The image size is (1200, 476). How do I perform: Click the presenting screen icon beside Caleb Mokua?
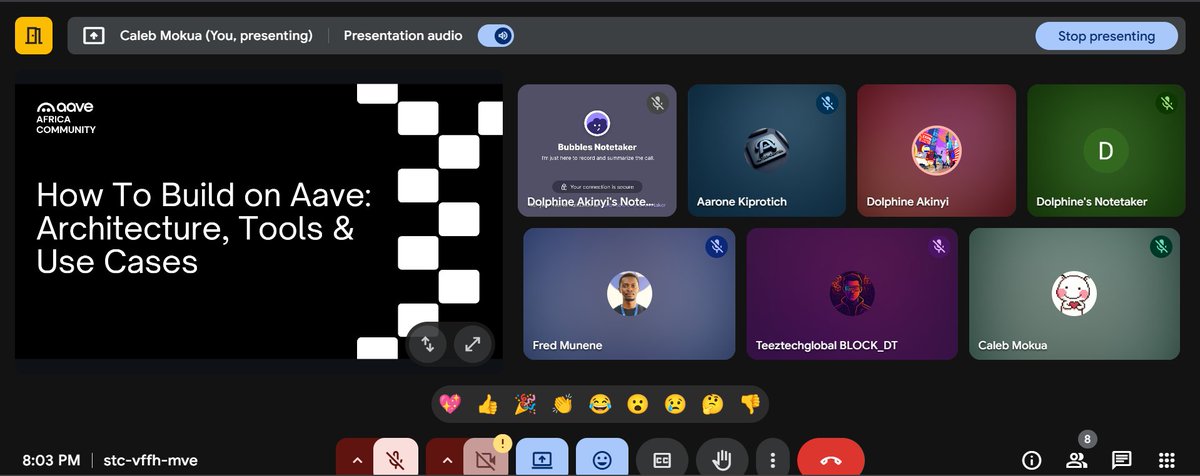click(93, 36)
